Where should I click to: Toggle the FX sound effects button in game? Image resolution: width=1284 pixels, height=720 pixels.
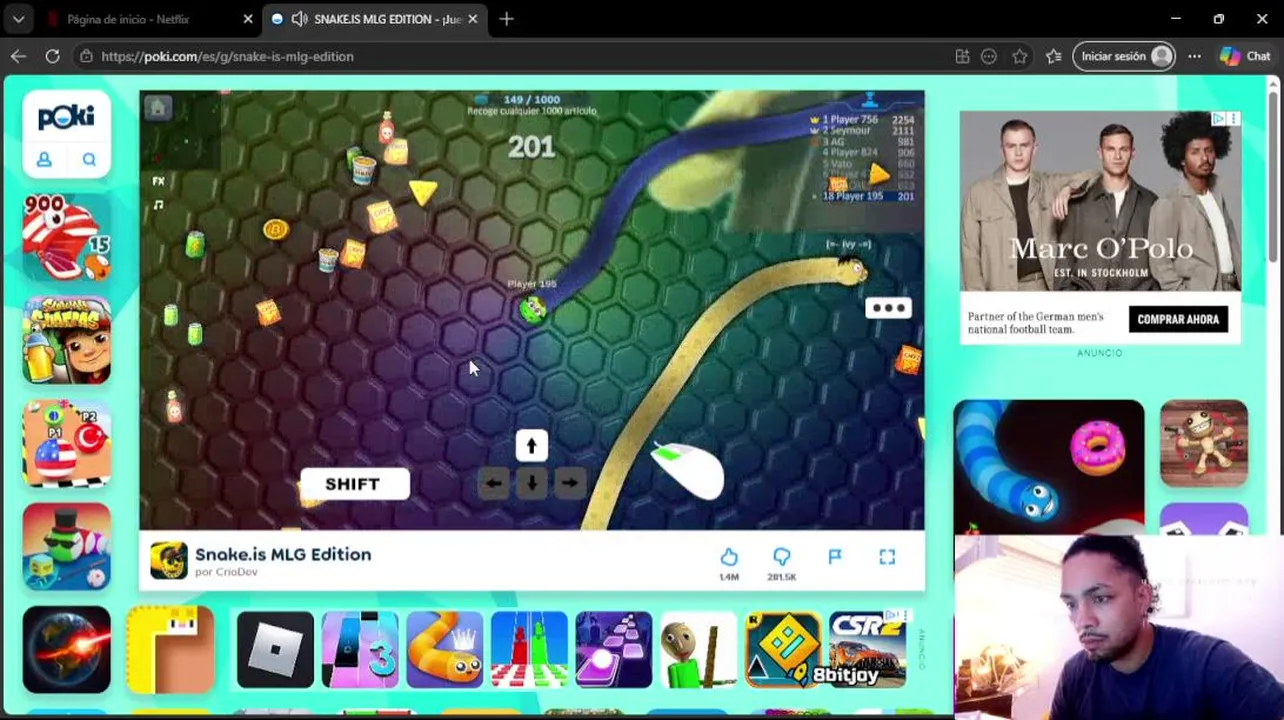pos(158,181)
